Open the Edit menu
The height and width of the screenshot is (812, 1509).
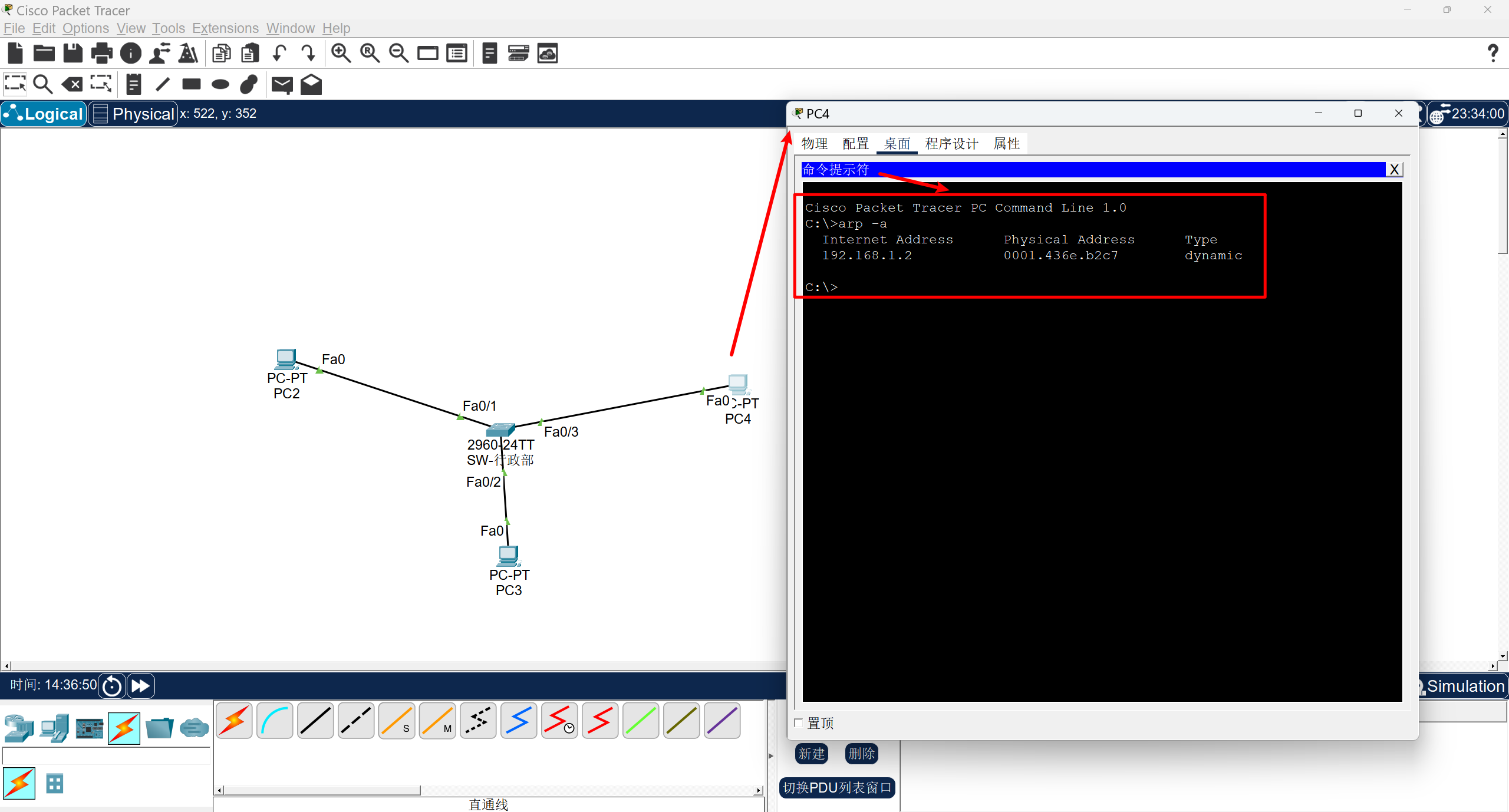click(x=44, y=28)
